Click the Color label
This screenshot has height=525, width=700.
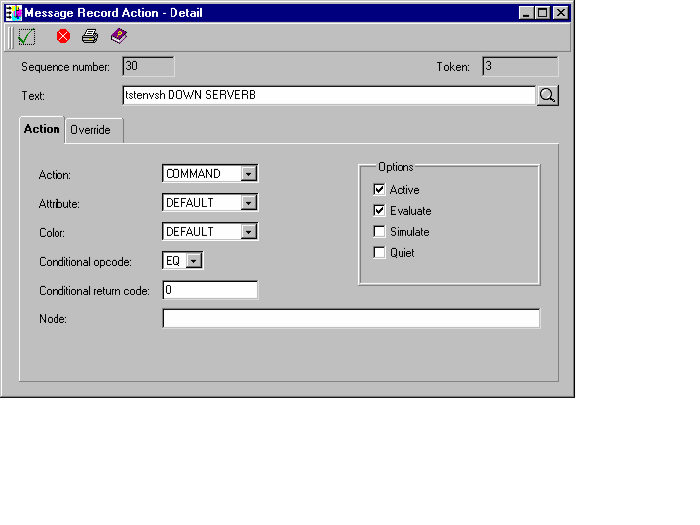click(x=52, y=233)
